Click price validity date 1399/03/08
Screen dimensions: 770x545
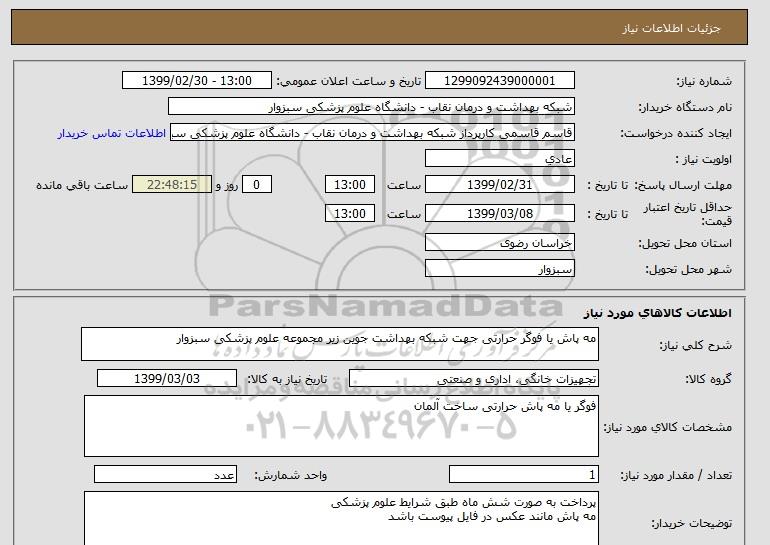(x=500, y=214)
